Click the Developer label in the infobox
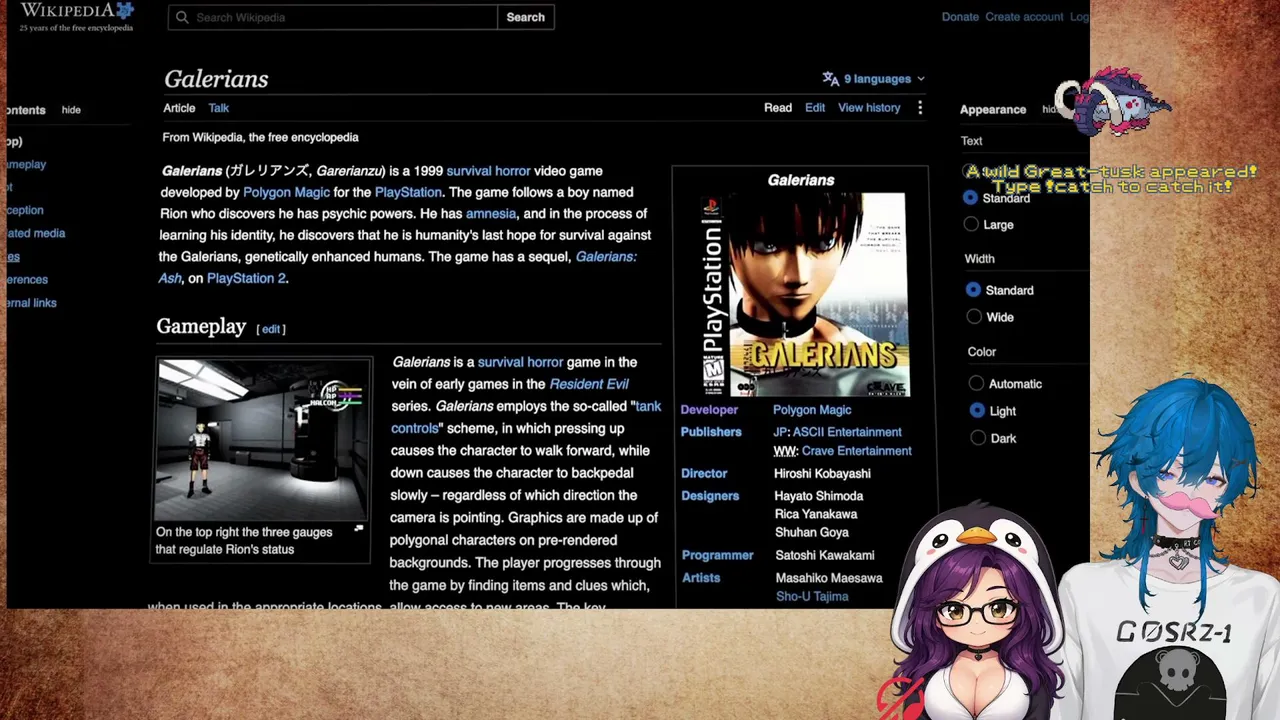The width and height of the screenshot is (1280, 720). pyautogui.click(x=709, y=410)
